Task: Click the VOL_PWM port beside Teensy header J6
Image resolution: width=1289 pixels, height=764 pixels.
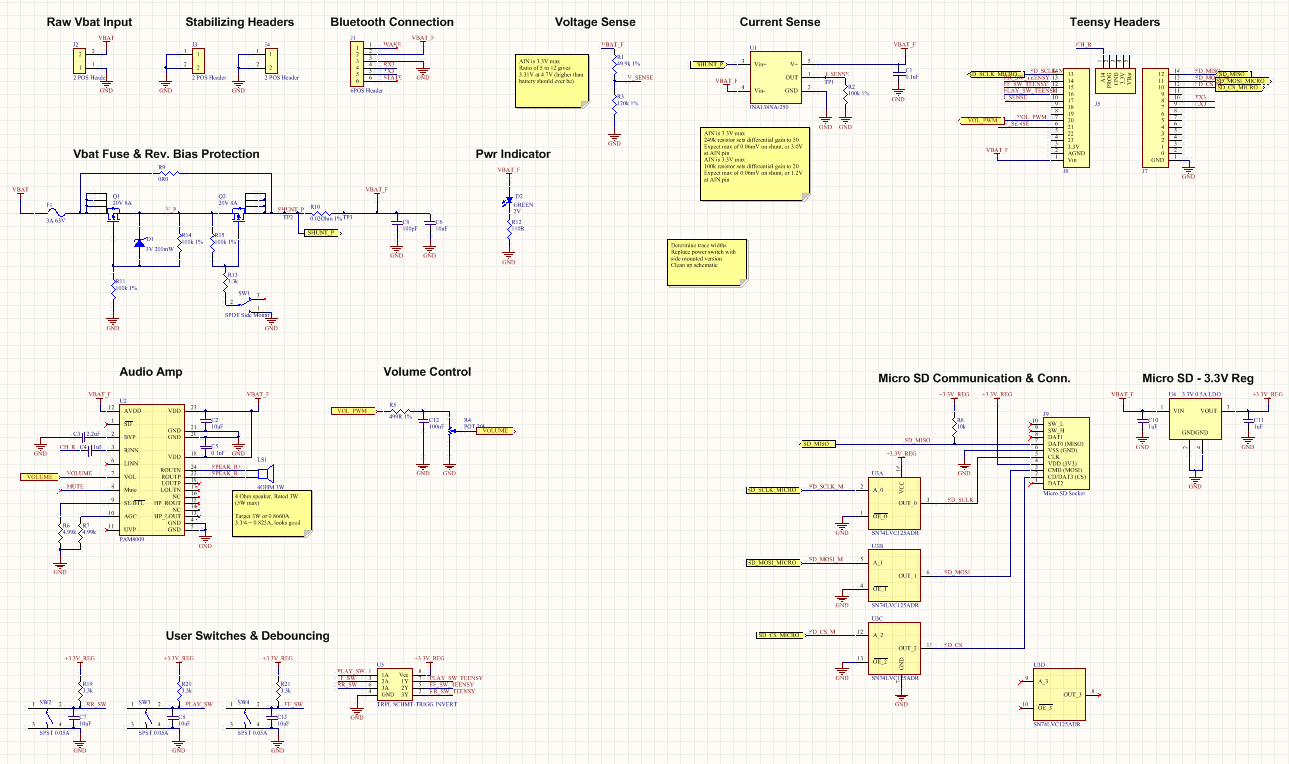Action: tap(983, 121)
